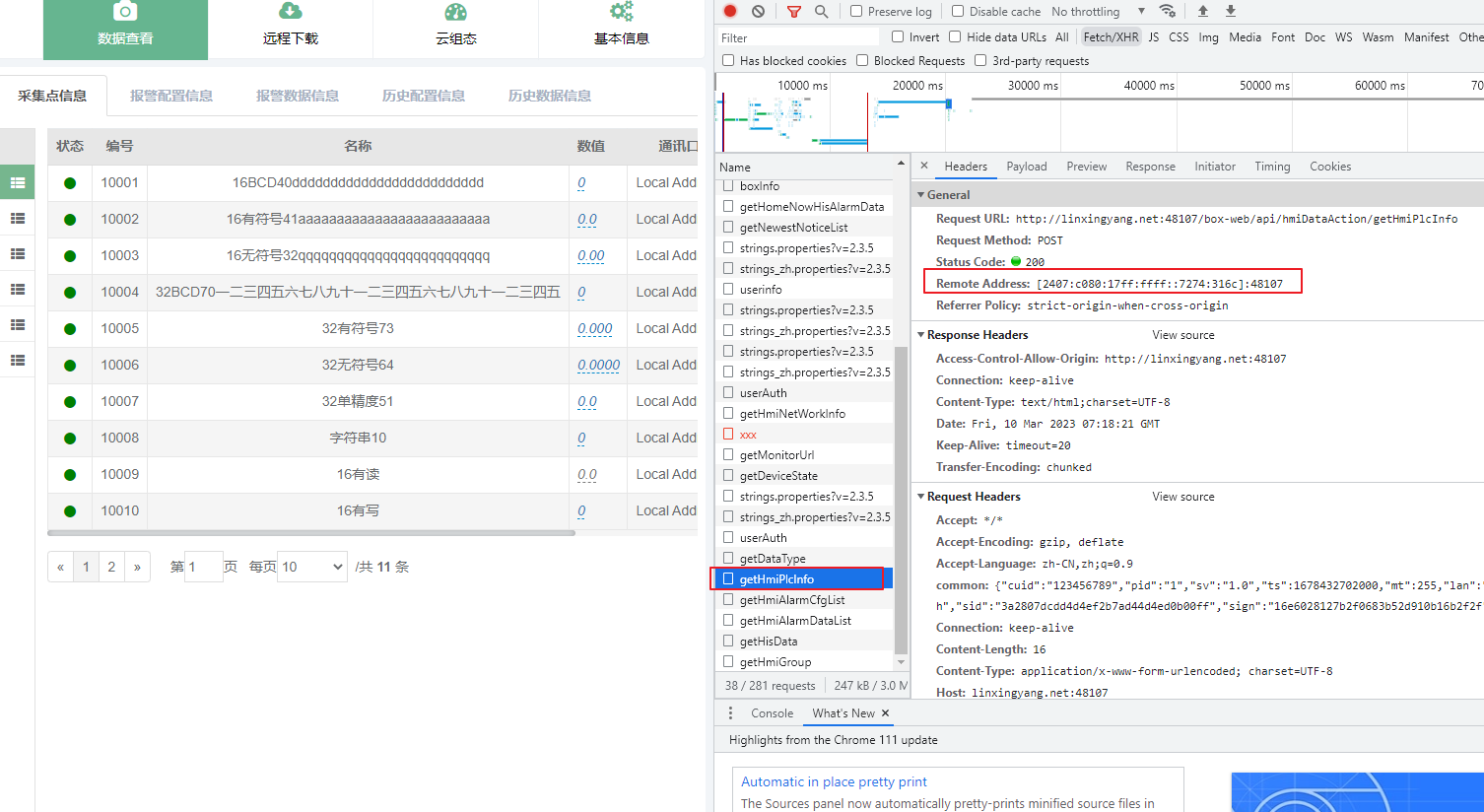Check the Disable cache option
1484x812 pixels.
click(x=958, y=12)
